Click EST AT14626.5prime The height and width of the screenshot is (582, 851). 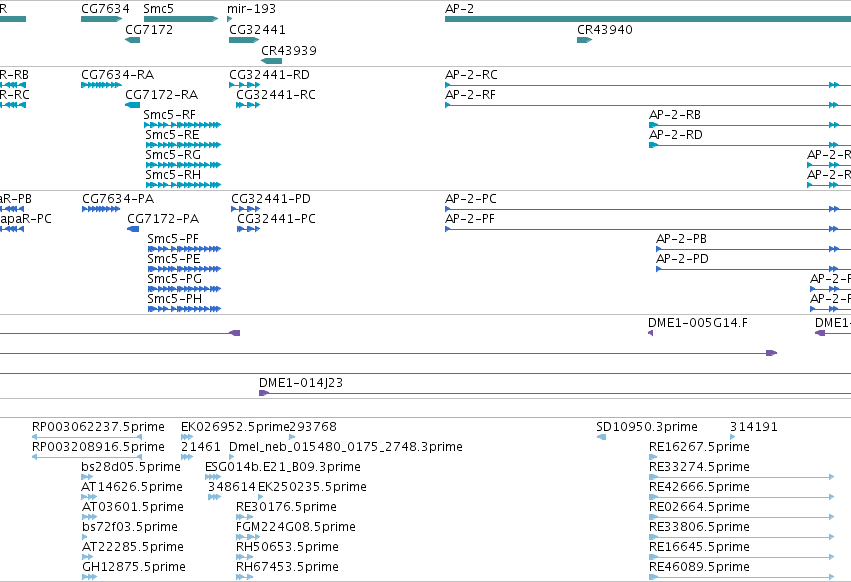(132, 487)
